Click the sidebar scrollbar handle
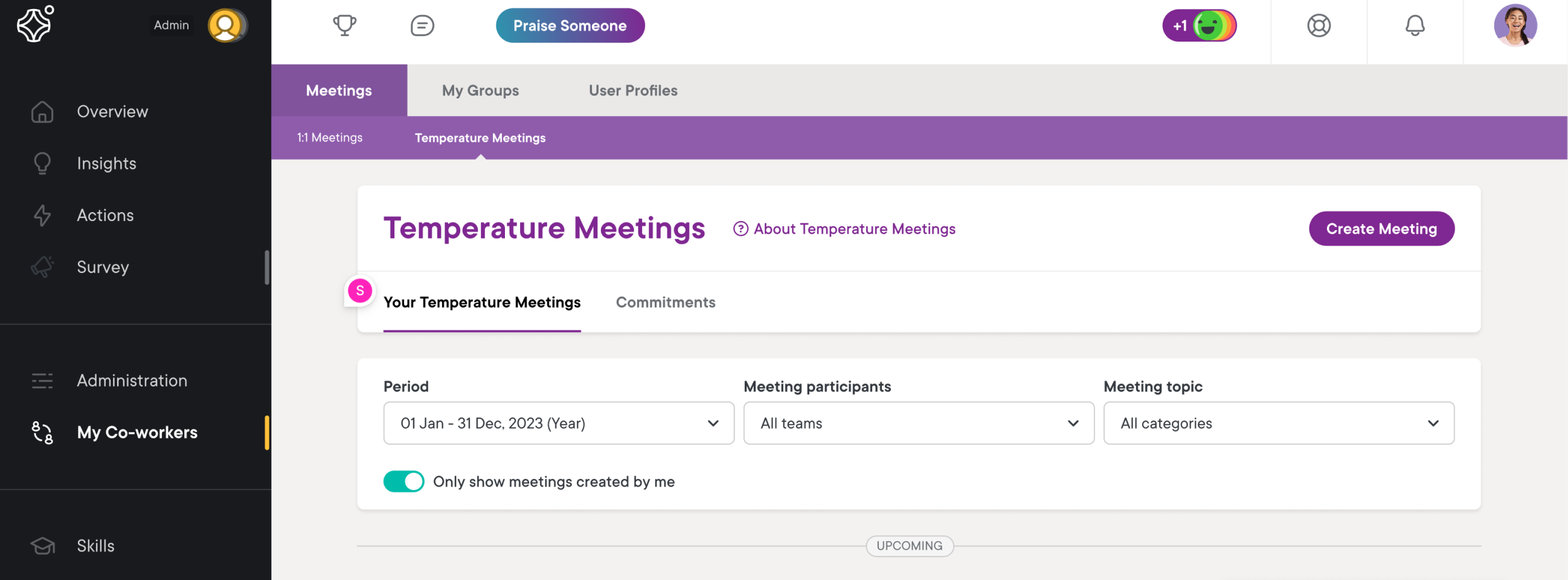 (x=266, y=268)
